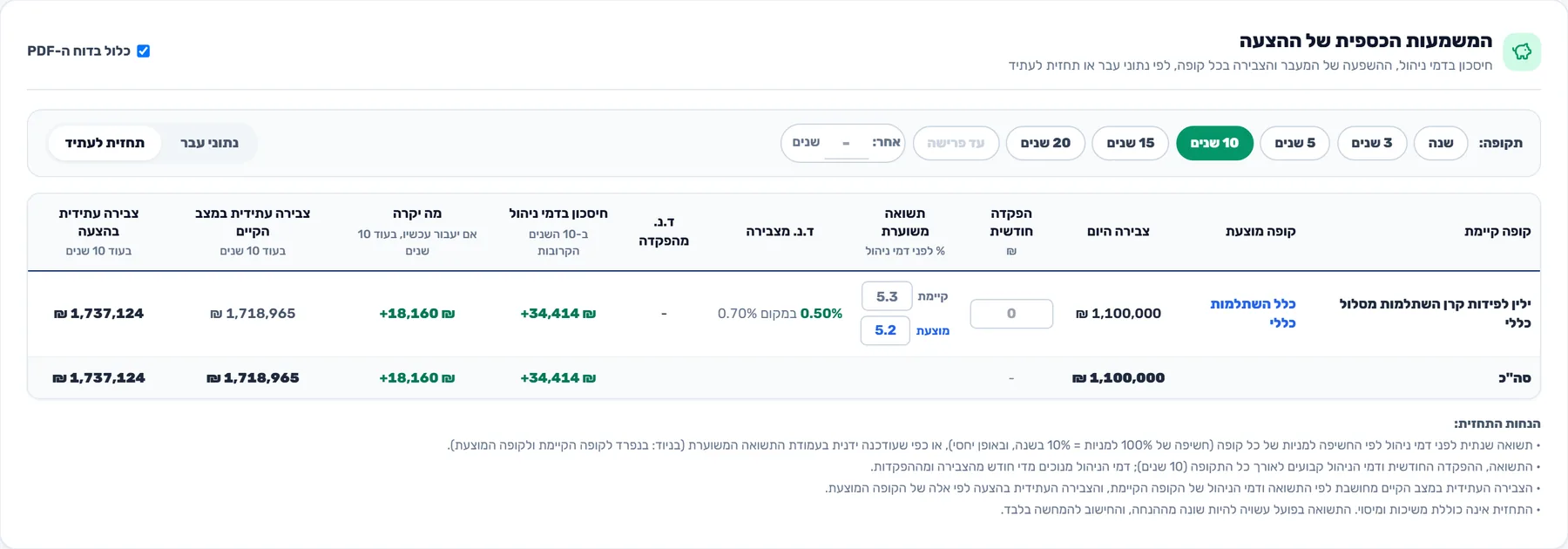Click total row '₪ 1,100,000' value

(x=1119, y=378)
